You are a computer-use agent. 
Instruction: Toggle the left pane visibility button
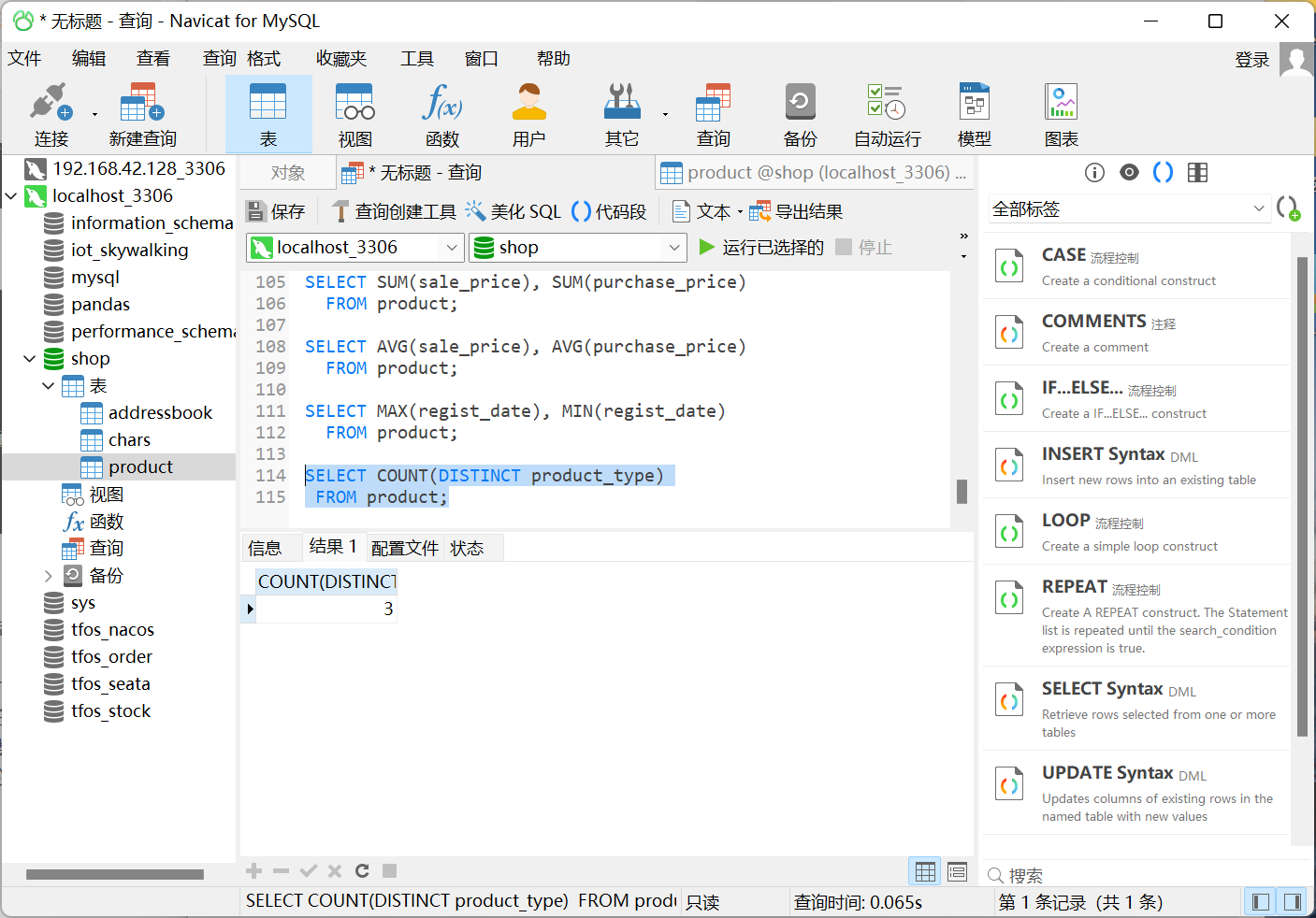pyautogui.click(x=1261, y=902)
